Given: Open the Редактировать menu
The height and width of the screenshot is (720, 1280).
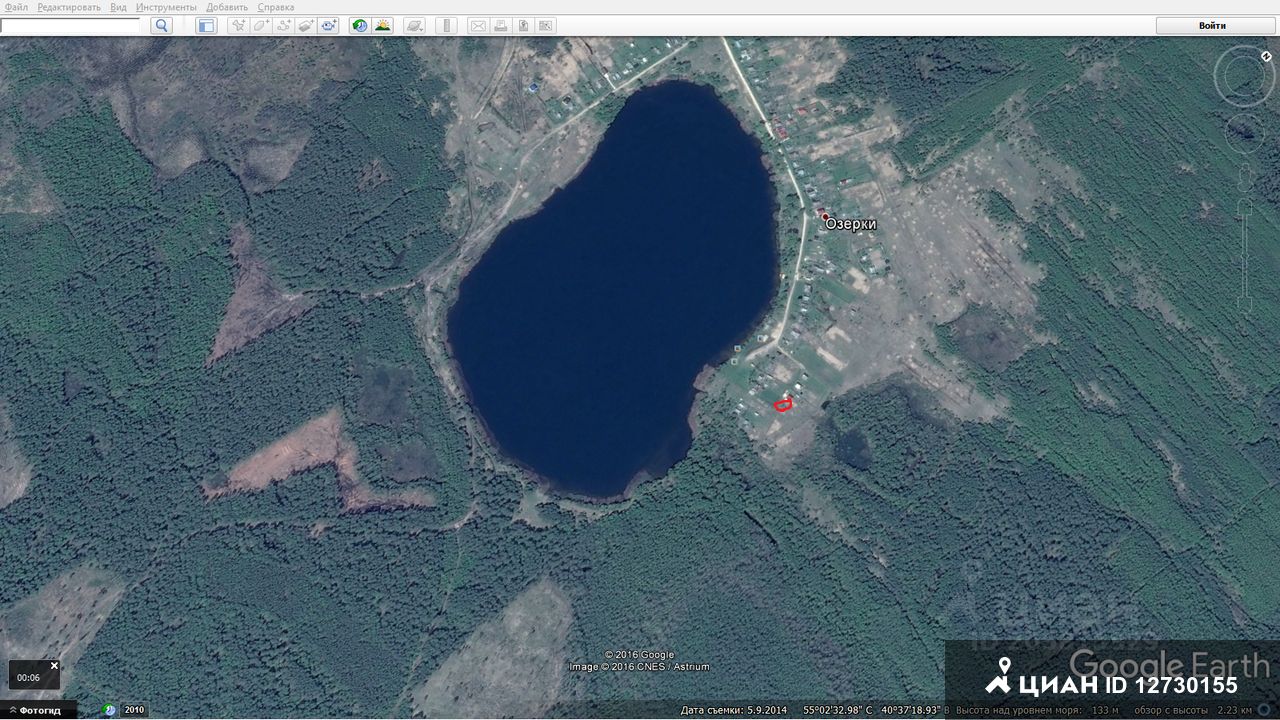Looking at the screenshot, I should click(x=69, y=7).
